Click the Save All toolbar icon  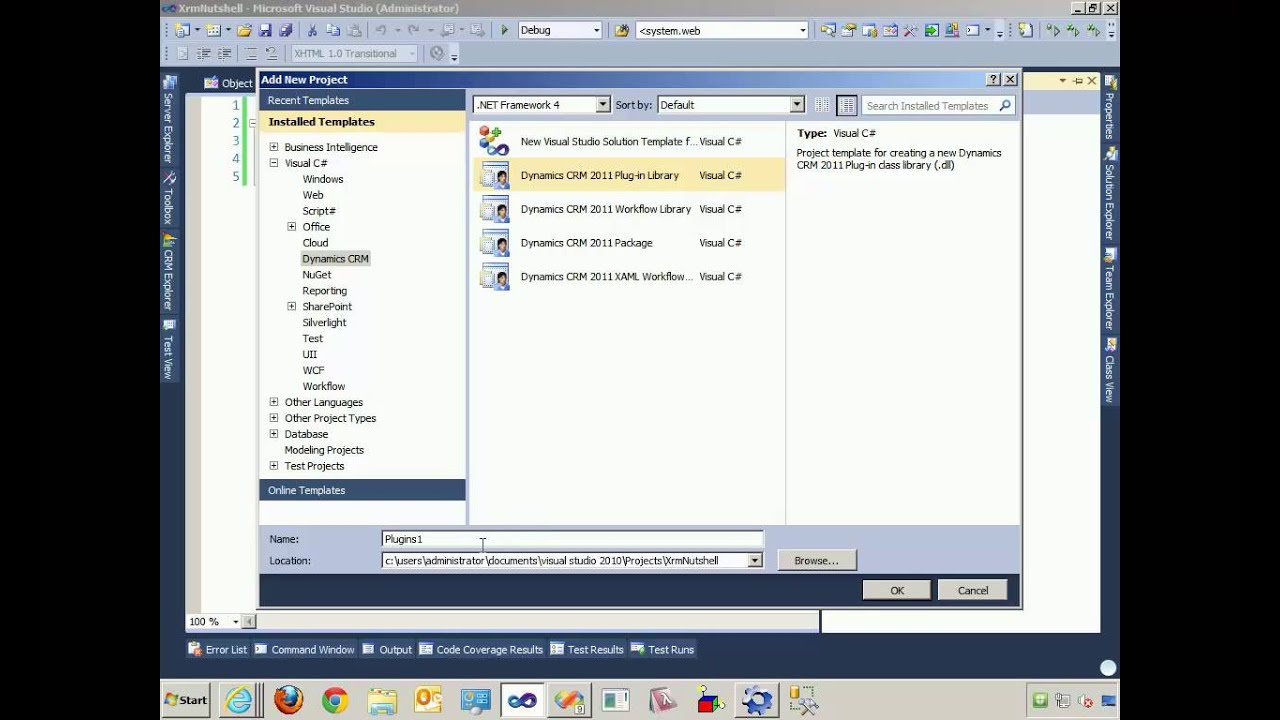(286, 30)
